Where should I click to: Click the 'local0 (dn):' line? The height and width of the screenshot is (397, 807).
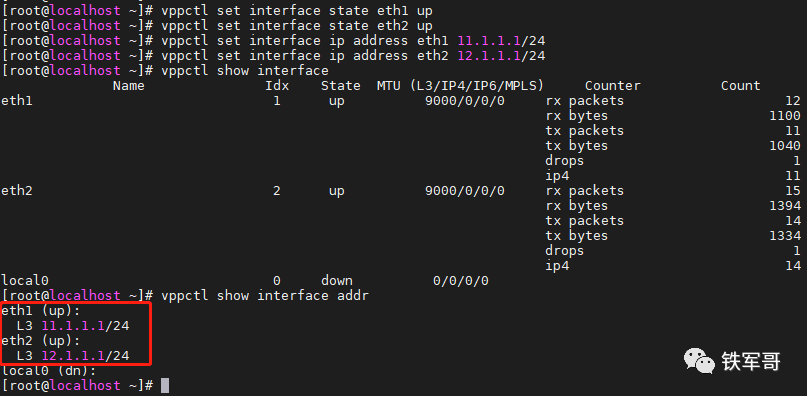coord(49,370)
